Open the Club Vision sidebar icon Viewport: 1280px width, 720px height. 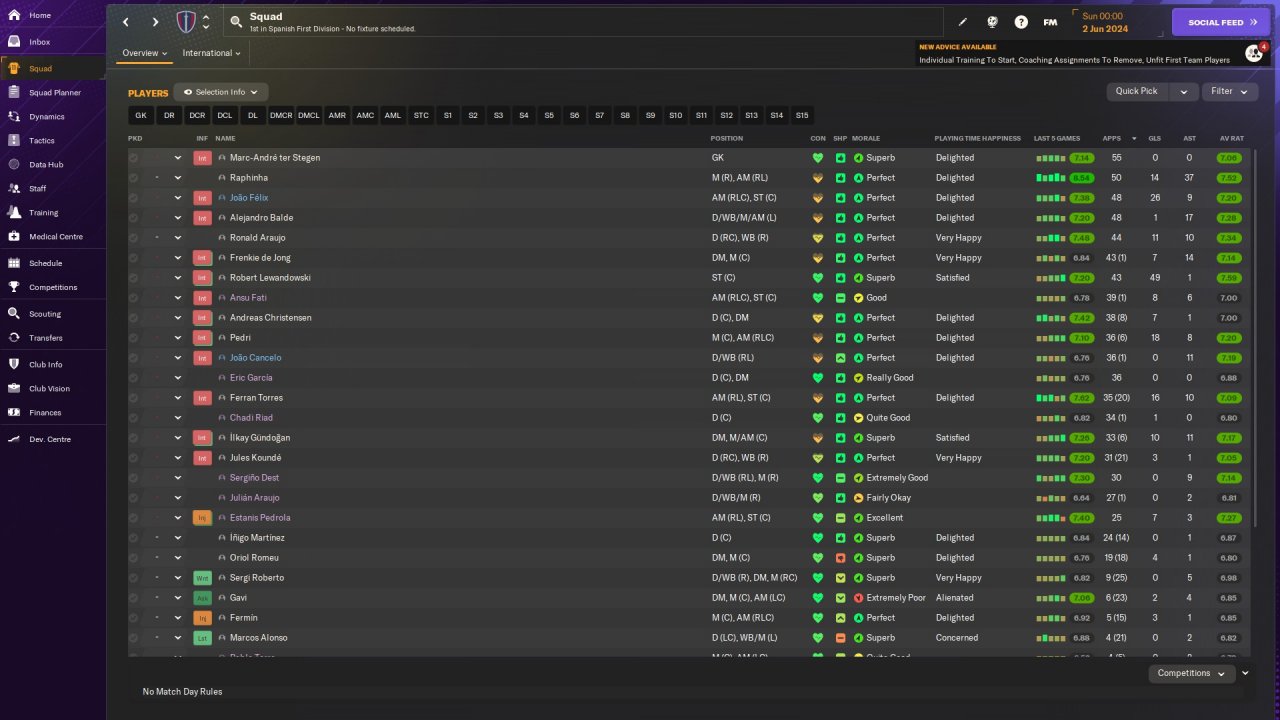[14, 388]
